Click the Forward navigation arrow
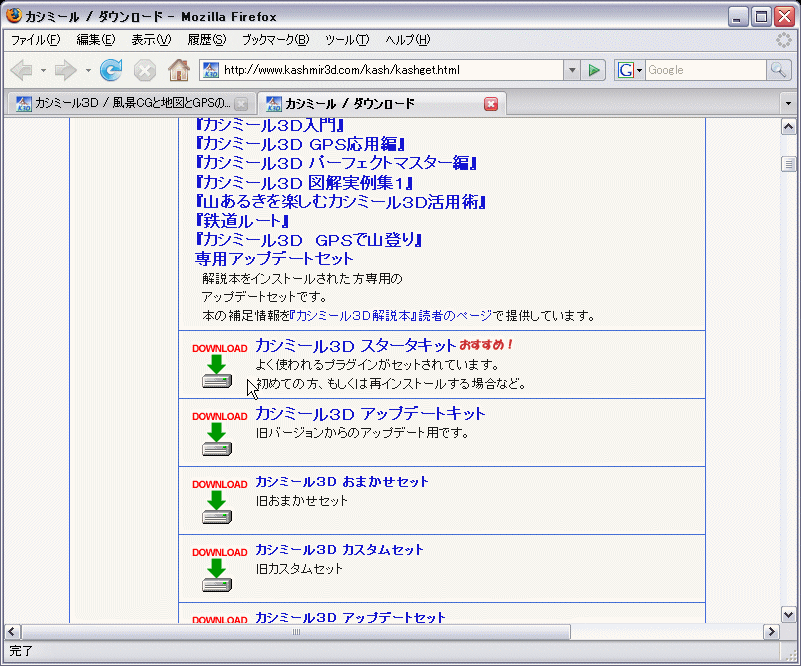801x666 pixels. 66,70
